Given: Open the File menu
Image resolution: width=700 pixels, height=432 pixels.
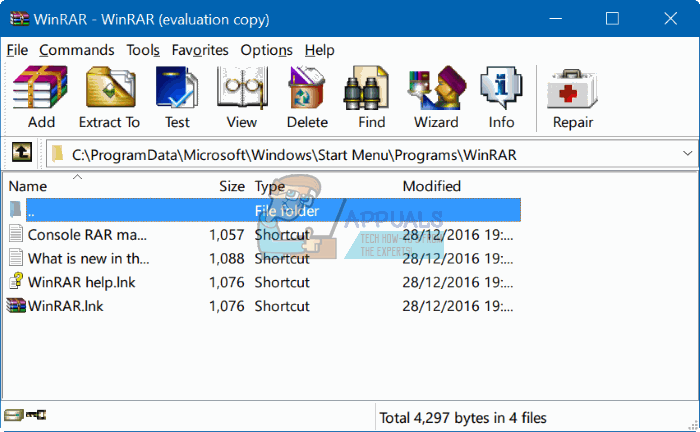Looking at the screenshot, I should click(17, 50).
